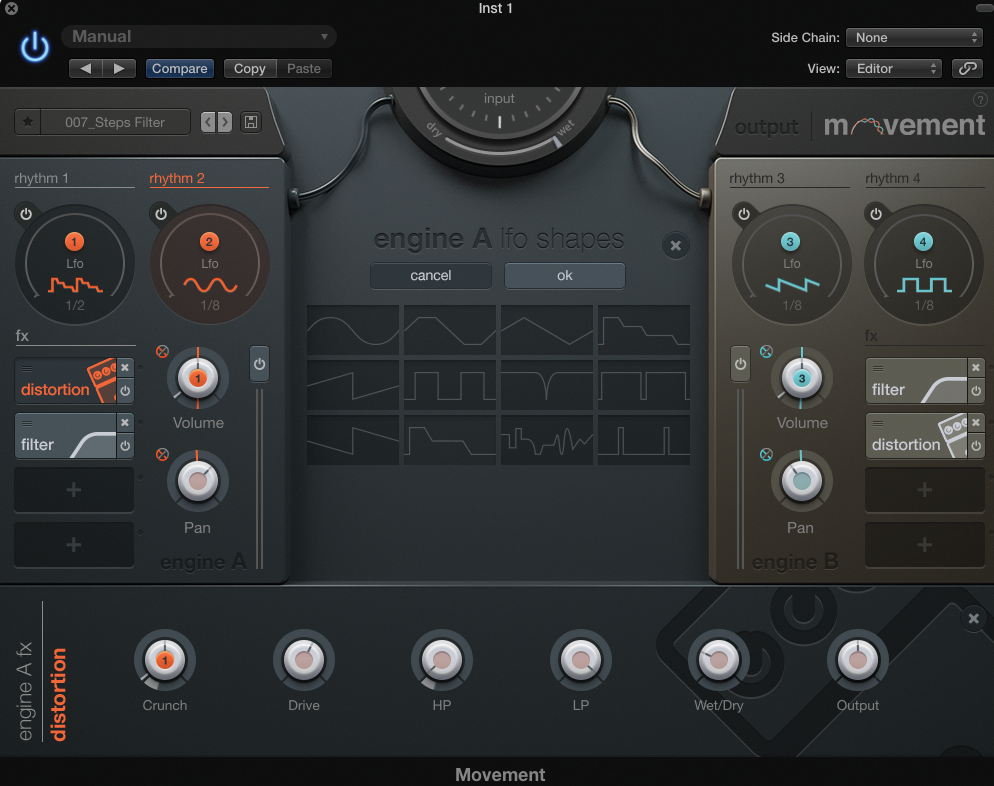Add an effect in engine B's last empty slot
This screenshot has width=994, height=786.
click(925, 544)
